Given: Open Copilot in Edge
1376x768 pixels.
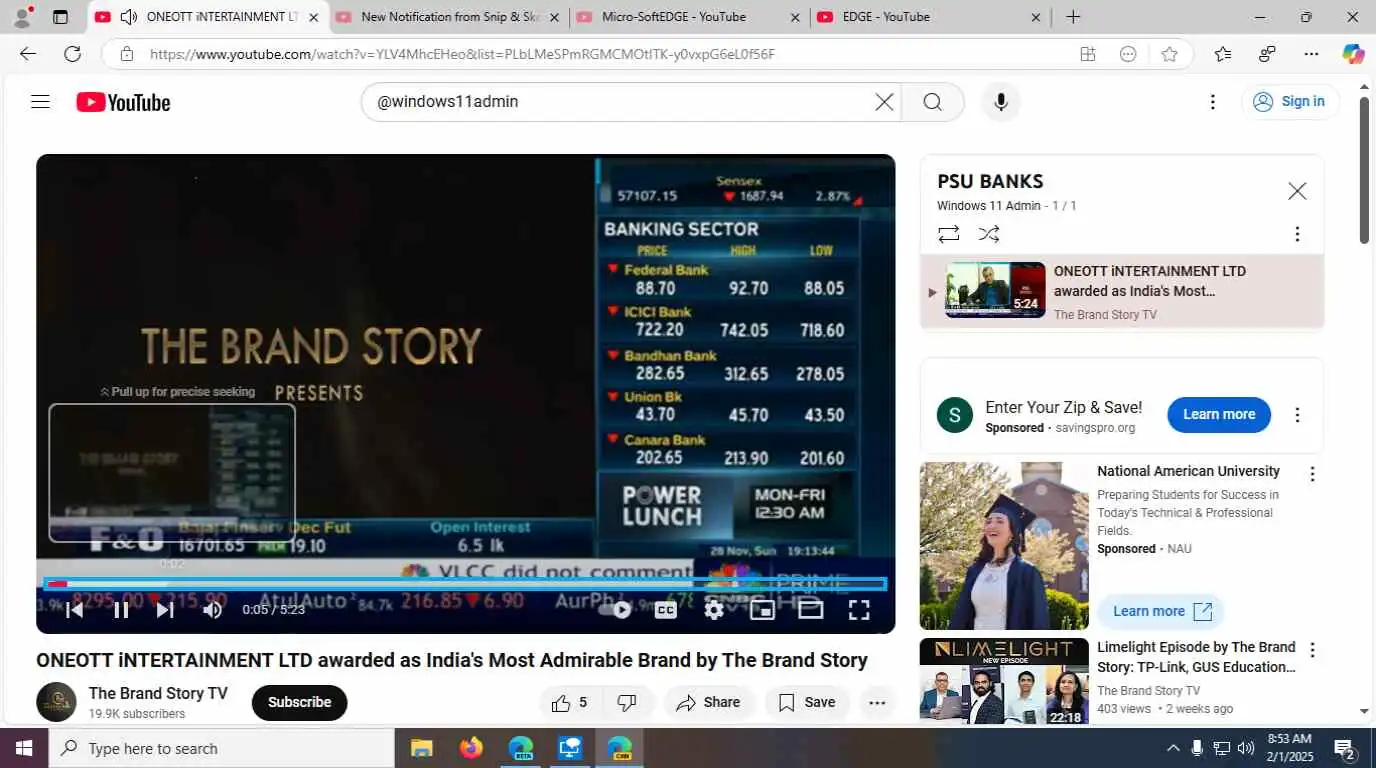Looking at the screenshot, I should click(x=1353, y=54).
